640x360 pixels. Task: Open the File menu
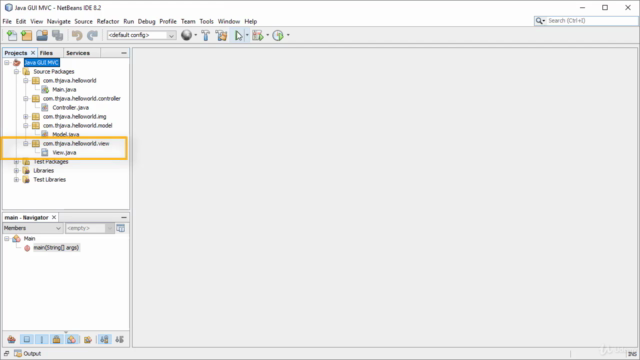click(7, 21)
